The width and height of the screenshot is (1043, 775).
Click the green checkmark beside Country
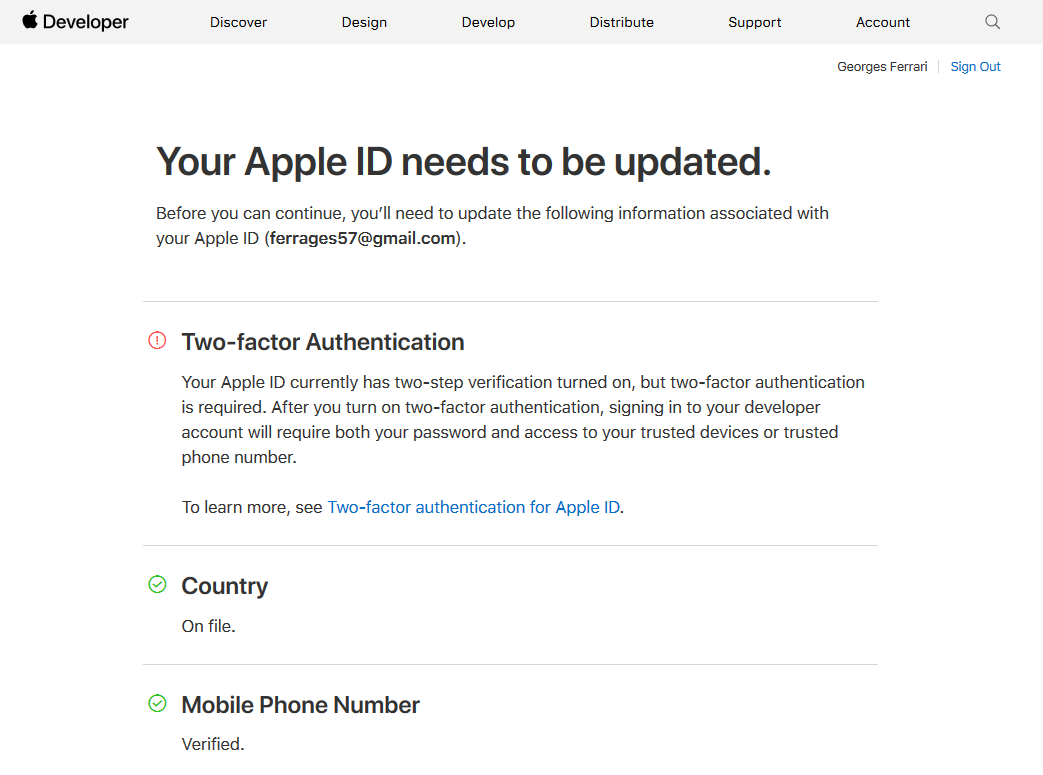click(x=157, y=584)
